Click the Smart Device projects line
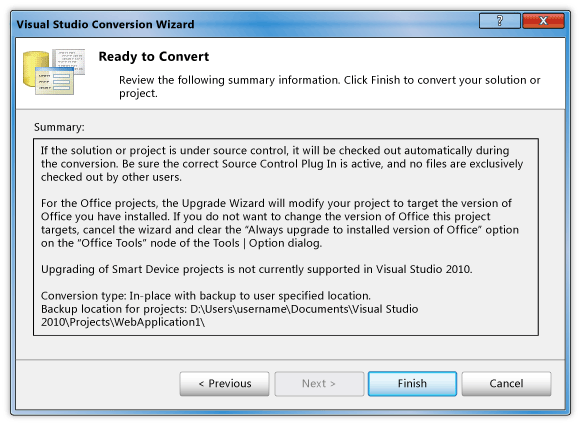This screenshot has height=425, width=581. pyautogui.click(x=257, y=269)
